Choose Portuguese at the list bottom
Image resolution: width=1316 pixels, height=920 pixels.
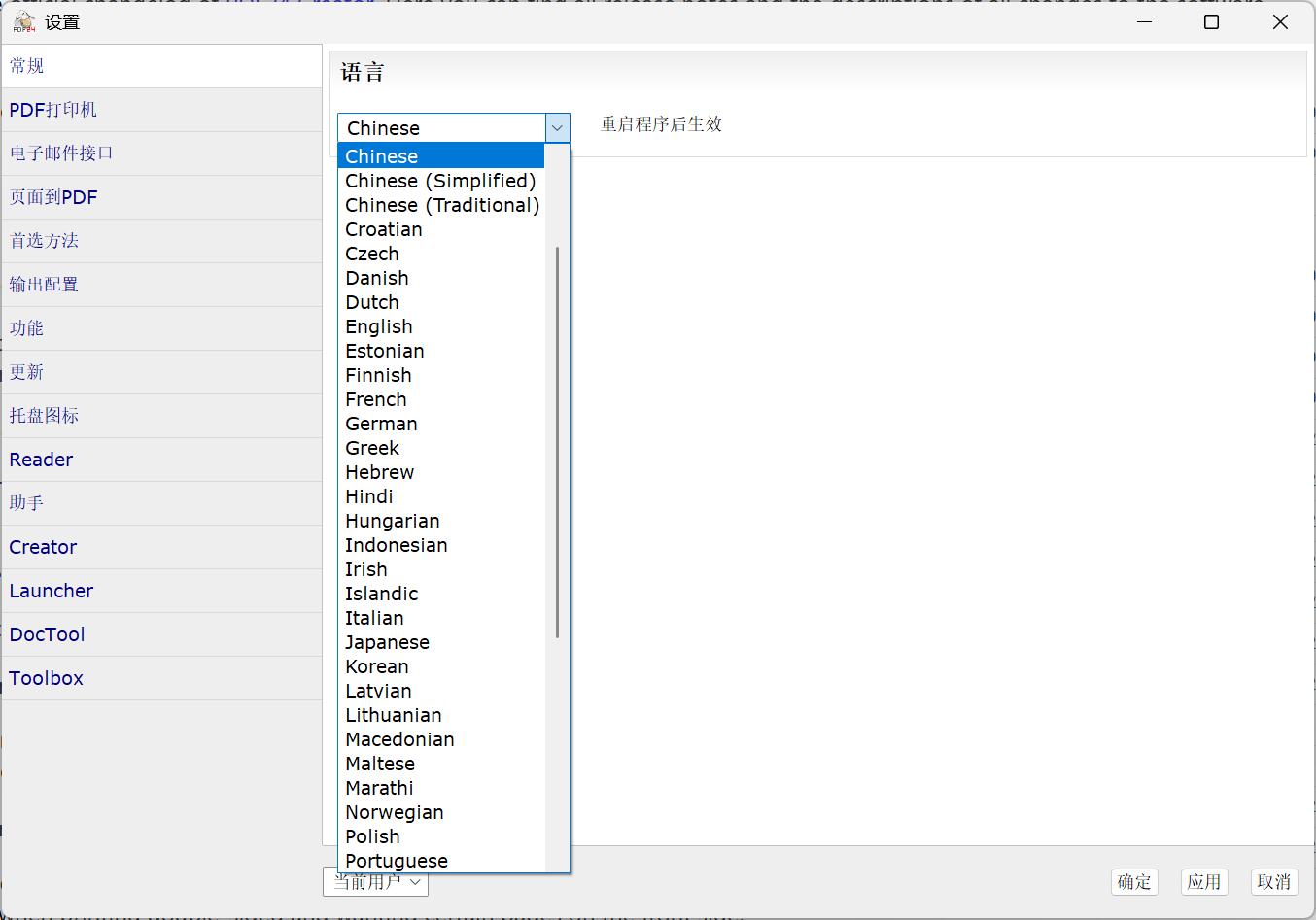tap(397, 861)
